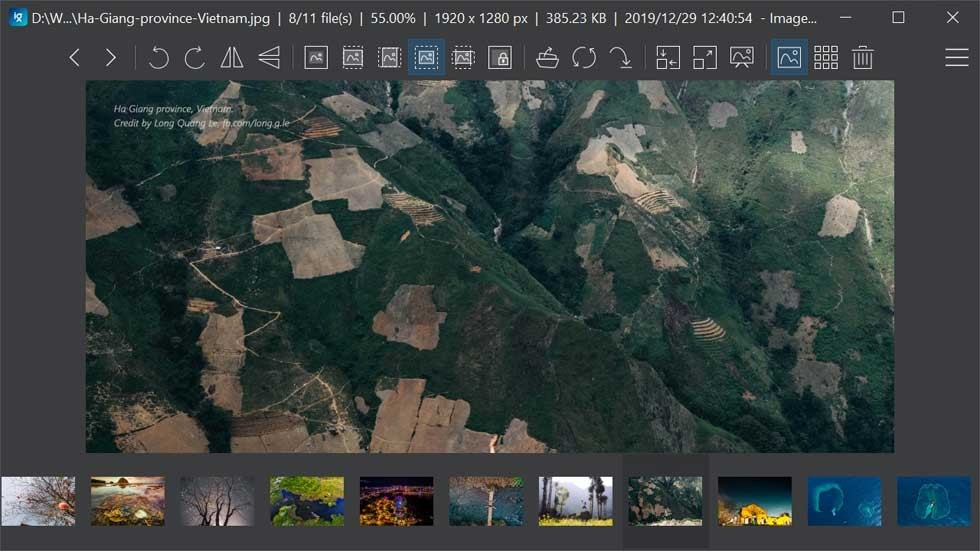Flip the image vertically

pos(269,58)
